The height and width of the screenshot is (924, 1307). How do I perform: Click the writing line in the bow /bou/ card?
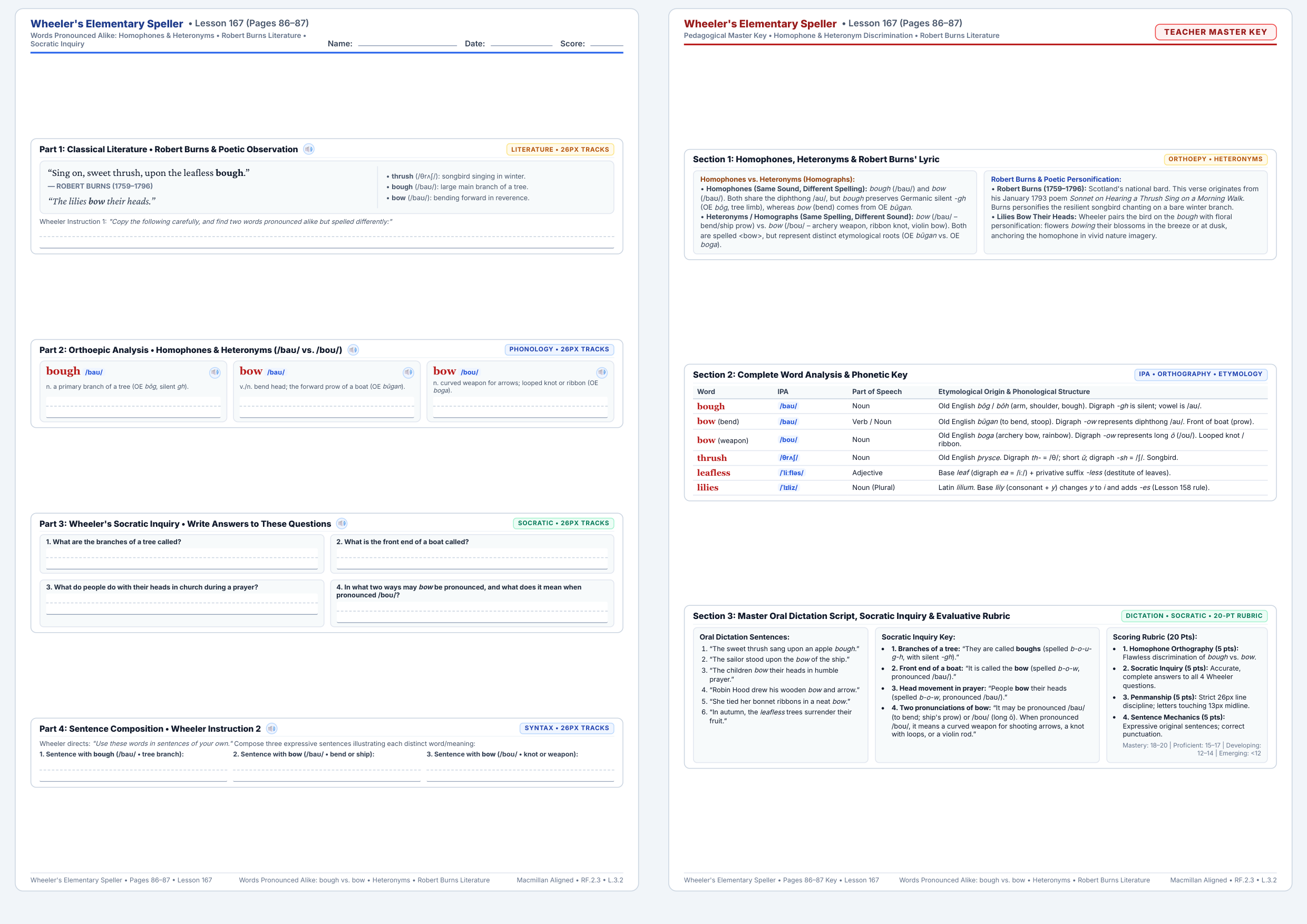(520, 407)
